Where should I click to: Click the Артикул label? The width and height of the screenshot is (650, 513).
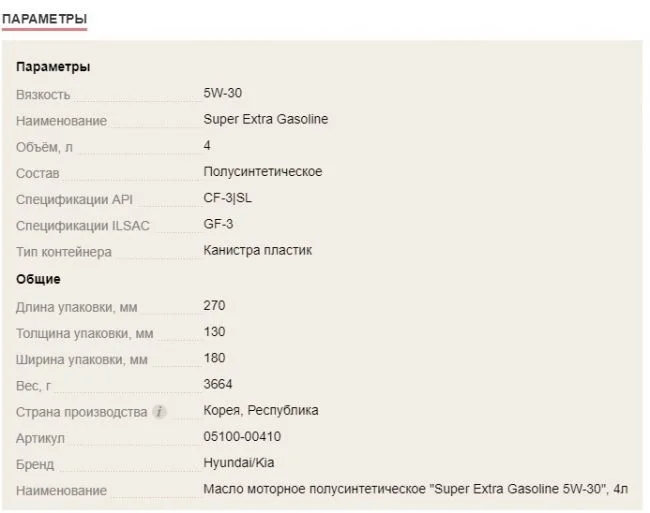40,439
